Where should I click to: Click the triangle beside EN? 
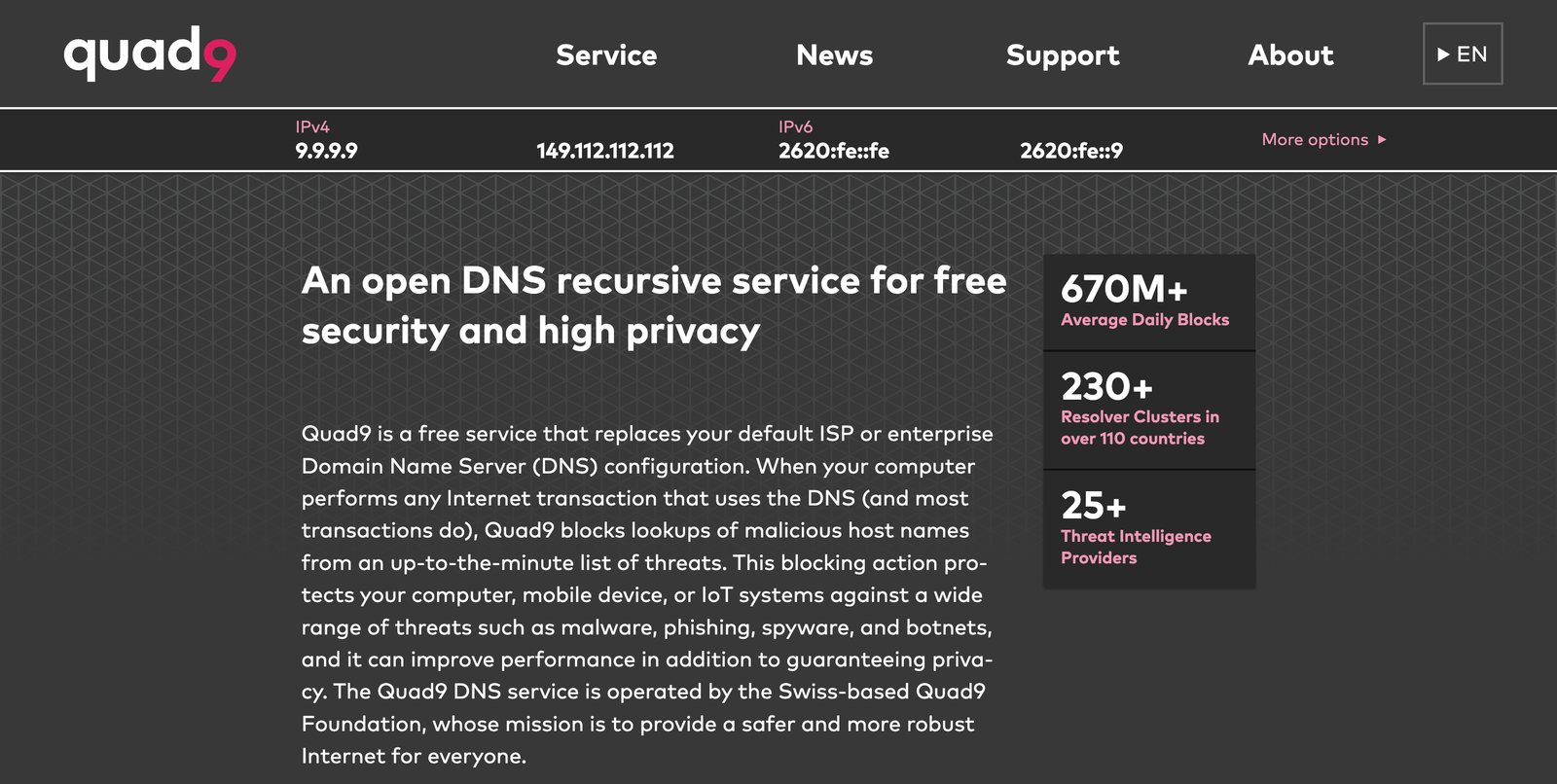pyautogui.click(x=1443, y=54)
